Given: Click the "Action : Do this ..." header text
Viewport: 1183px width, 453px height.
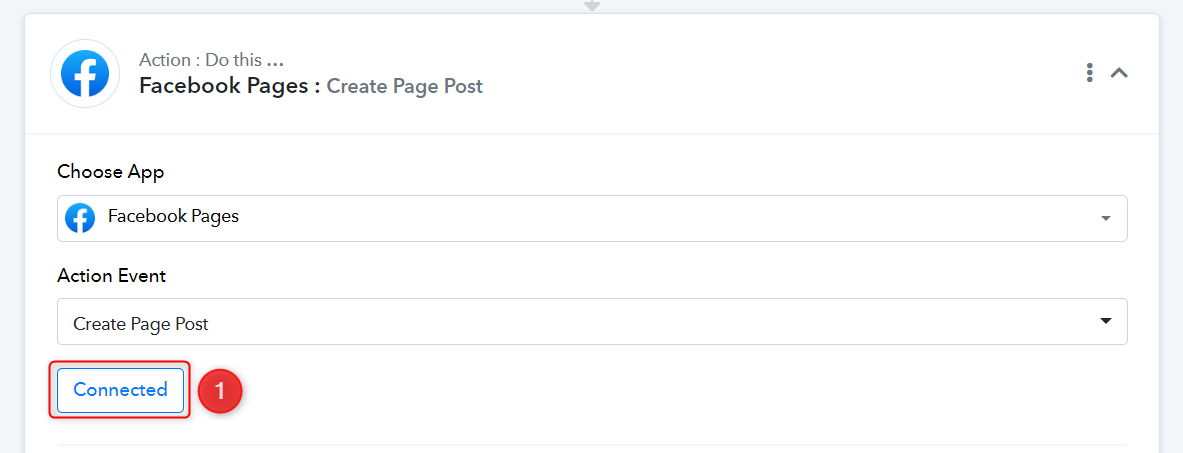Looking at the screenshot, I should 211,60.
